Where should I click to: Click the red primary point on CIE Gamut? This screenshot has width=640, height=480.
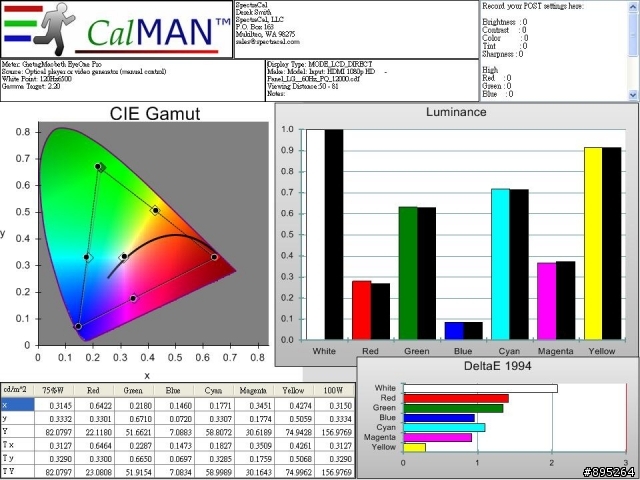point(214,257)
